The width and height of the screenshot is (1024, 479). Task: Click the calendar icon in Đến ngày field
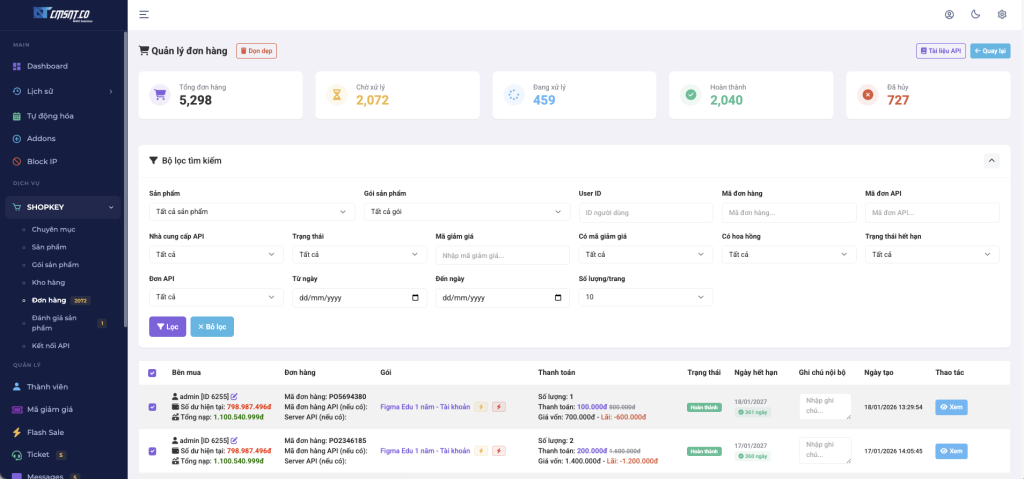click(x=558, y=298)
